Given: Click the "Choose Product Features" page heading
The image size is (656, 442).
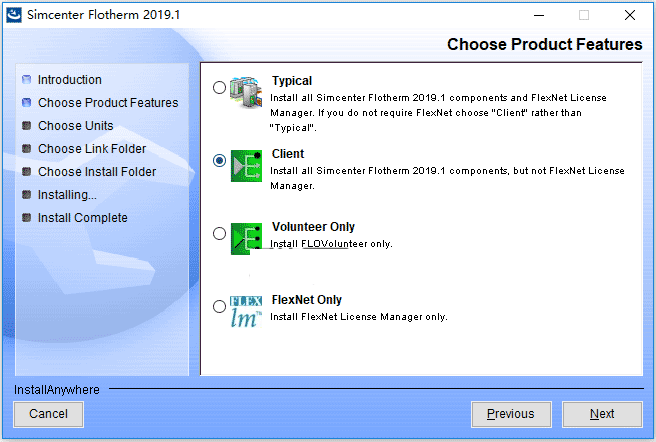Looking at the screenshot, I should click(545, 44).
